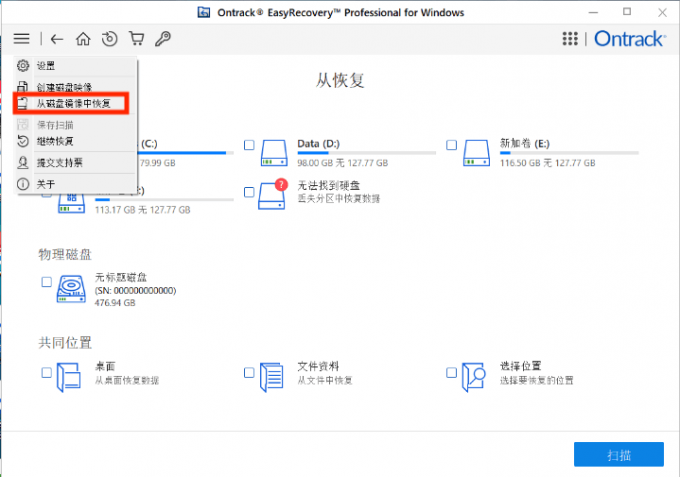The image size is (680, 477).
Task: Click the 文件资料 documents icon
Action: (271, 377)
